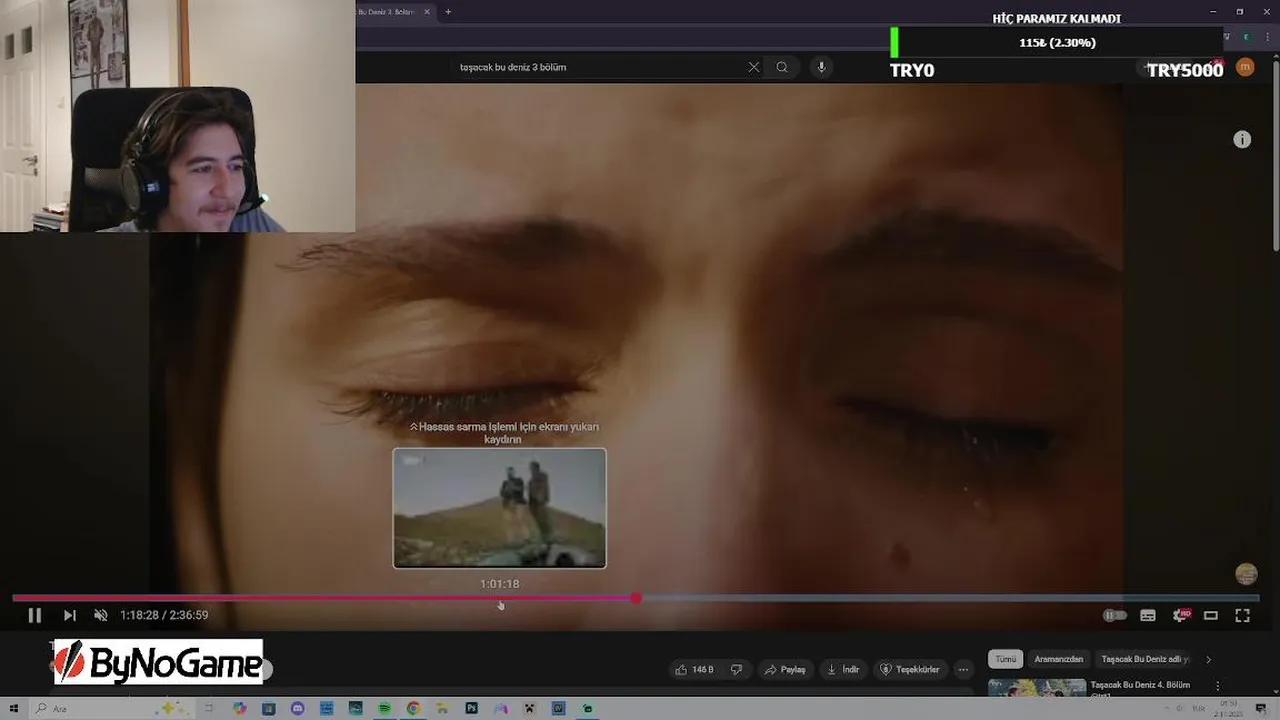The image size is (1280, 720).
Task: Select the Bu Deniz 3. Bölüm tab
Action: [x=388, y=12]
